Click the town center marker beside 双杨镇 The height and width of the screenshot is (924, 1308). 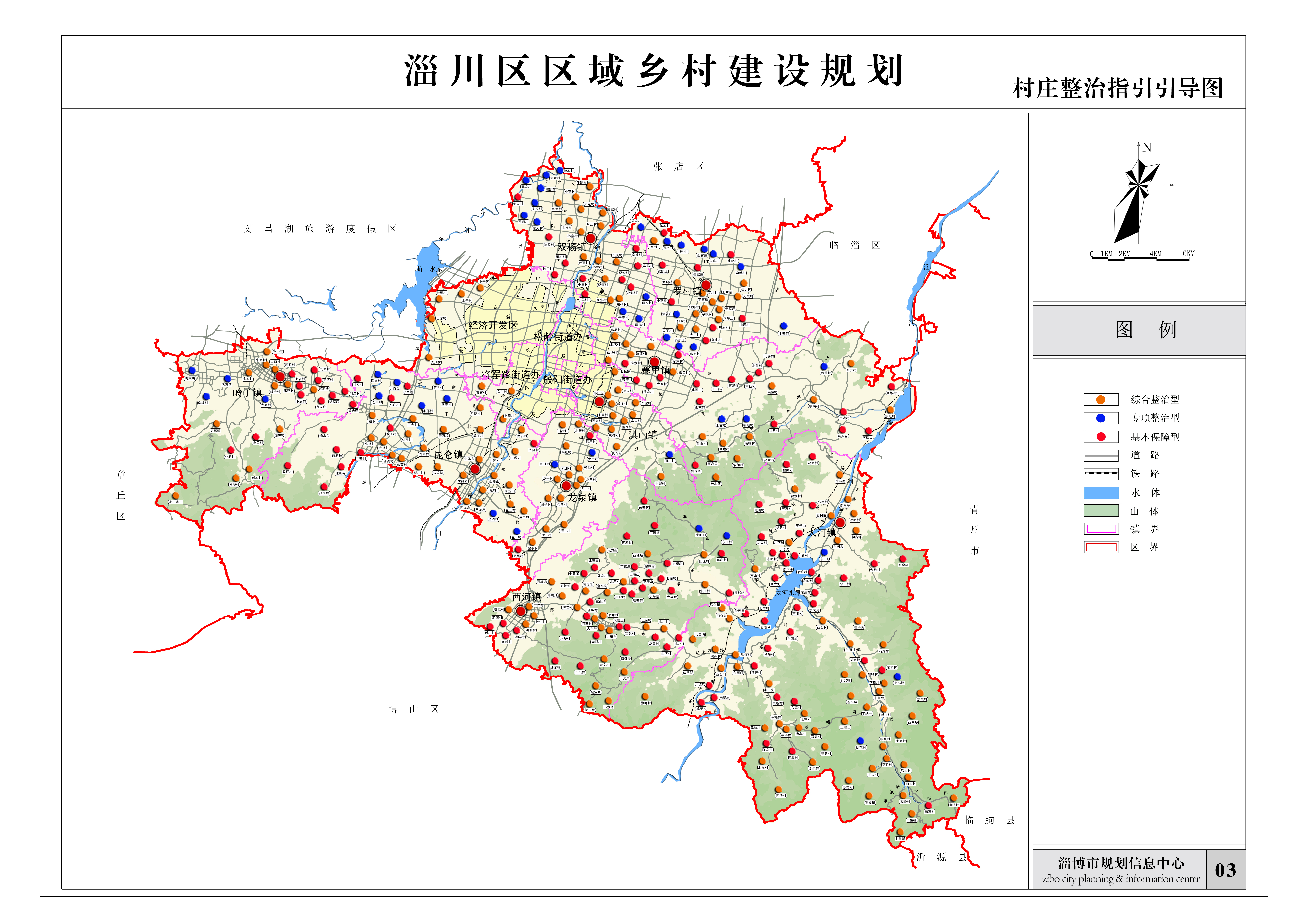(x=591, y=238)
